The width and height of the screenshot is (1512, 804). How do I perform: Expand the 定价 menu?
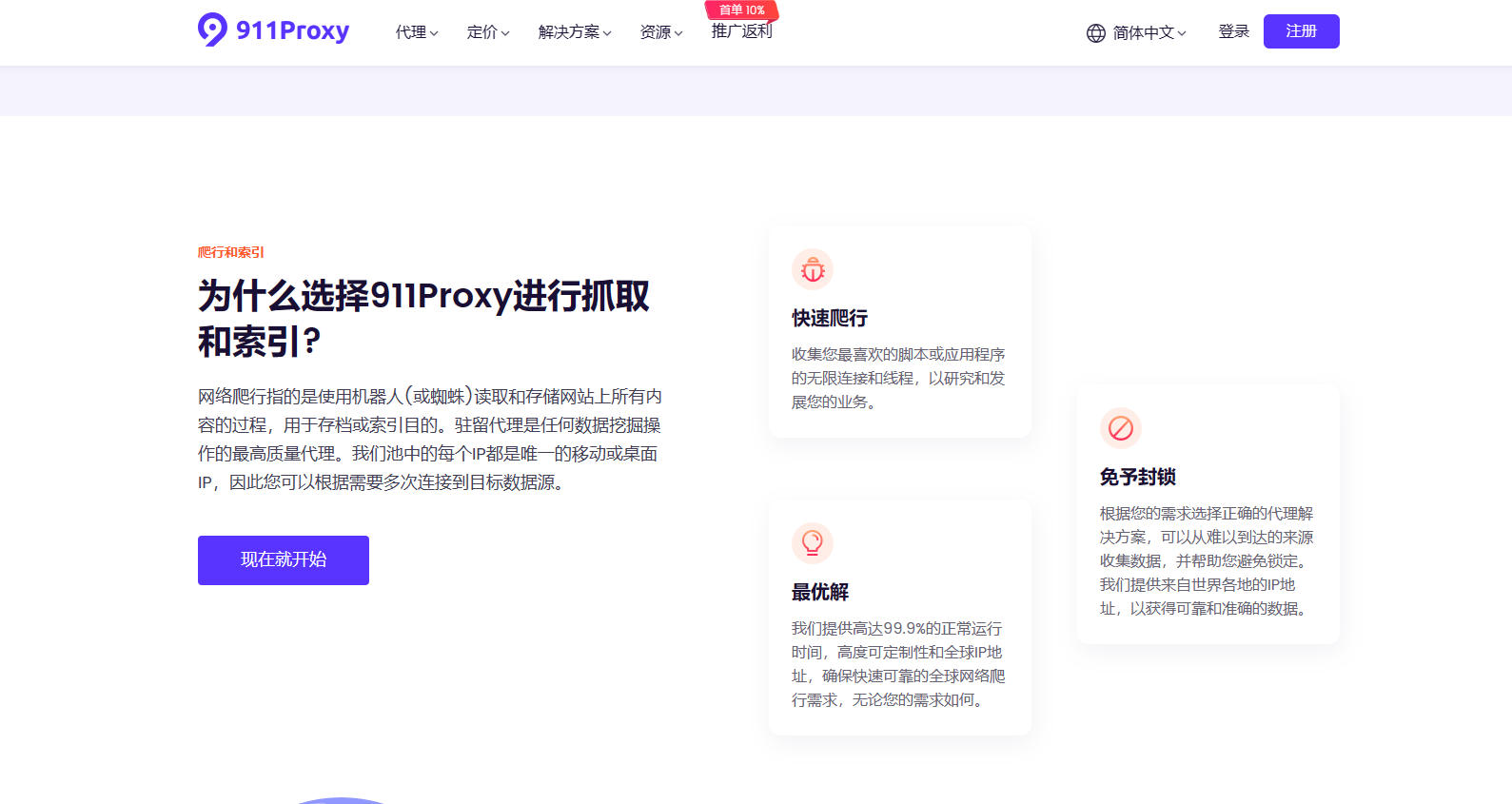488,32
